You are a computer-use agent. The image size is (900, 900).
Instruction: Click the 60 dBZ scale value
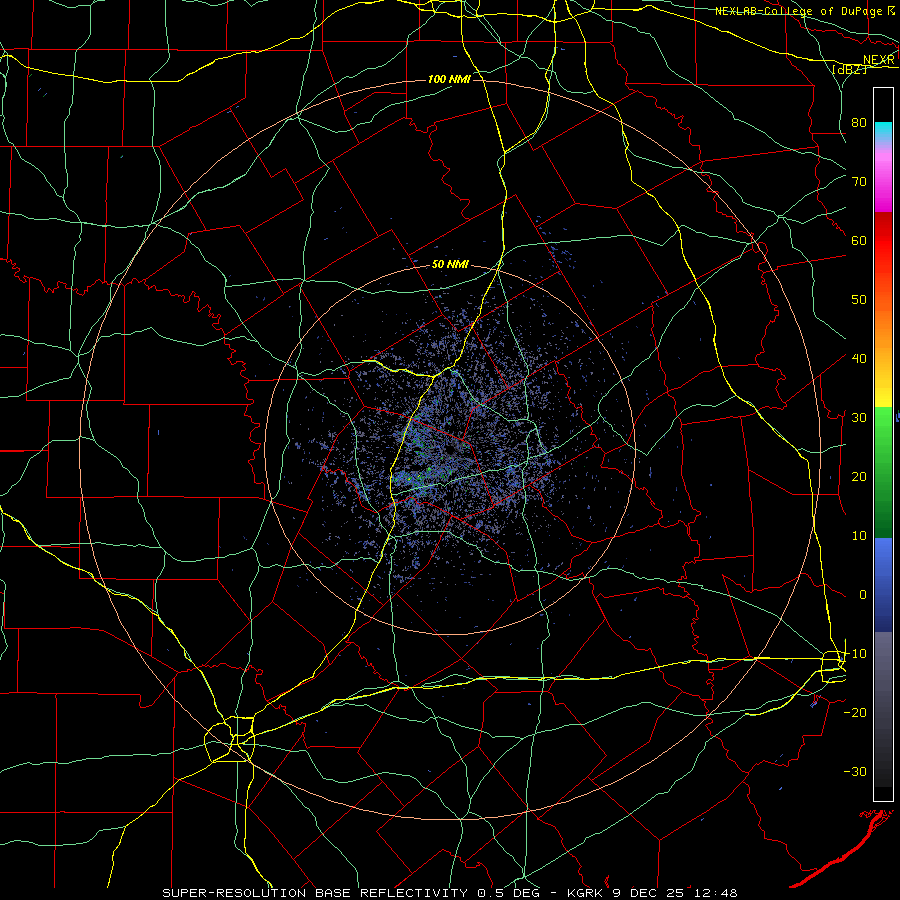click(859, 240)
